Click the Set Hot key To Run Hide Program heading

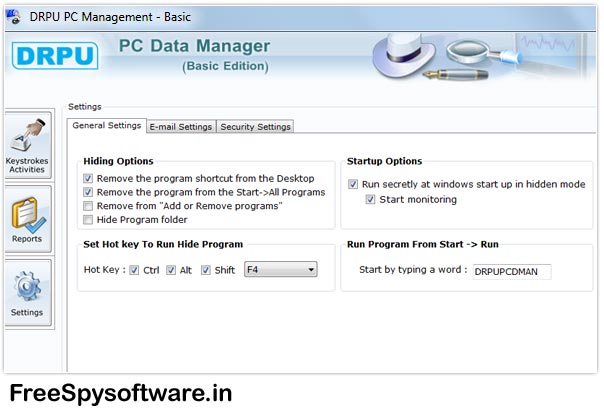click(x=163, y=245)
